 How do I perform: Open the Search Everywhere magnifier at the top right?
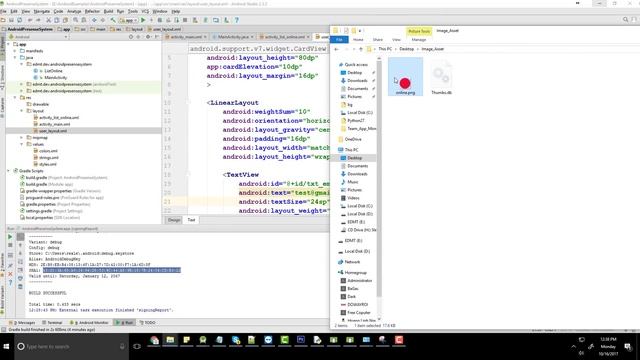pos(625,20)
